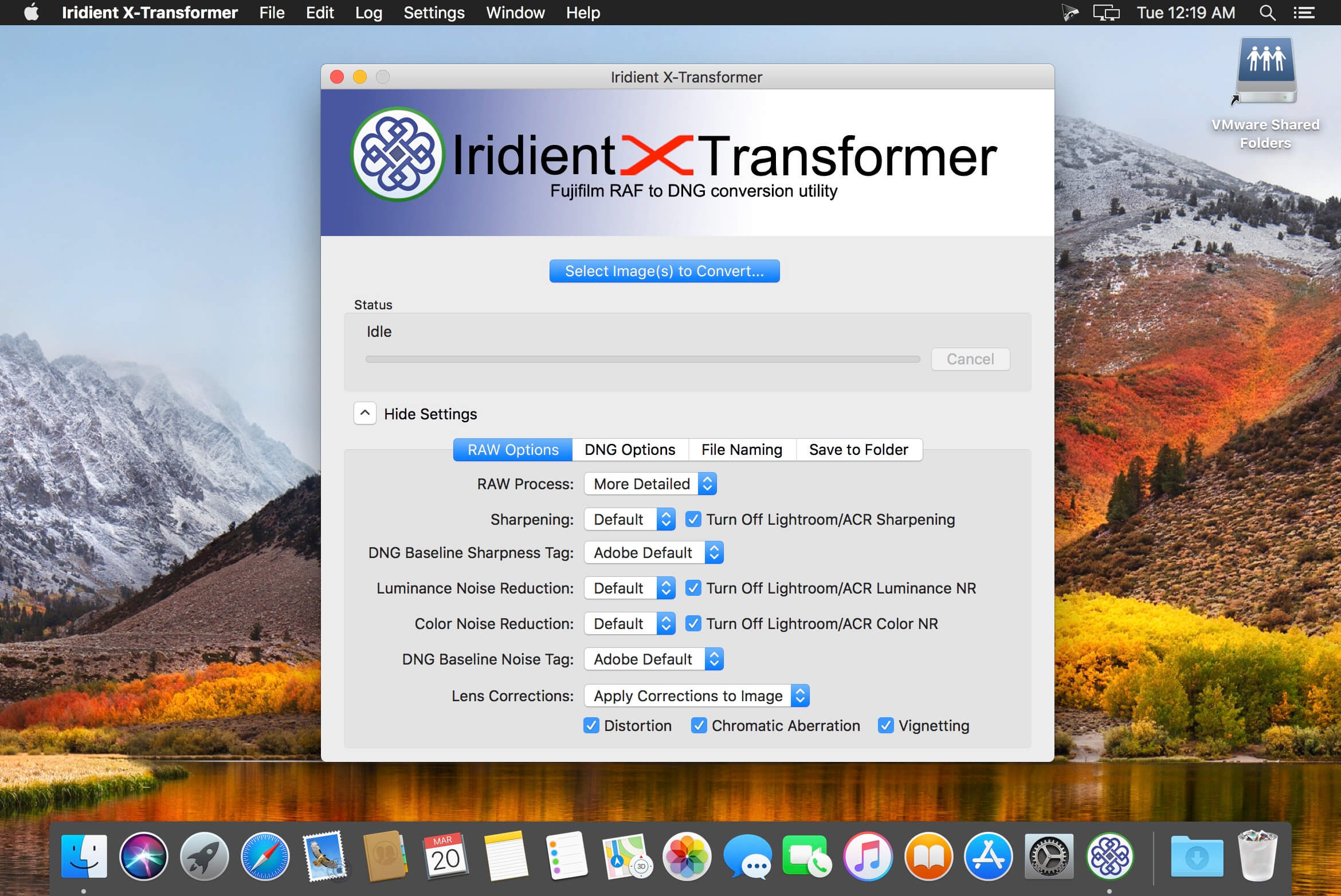Open Maps app in Dock
The height and width of the screenshot is (896, 1341).
click(x=626, y=856)
